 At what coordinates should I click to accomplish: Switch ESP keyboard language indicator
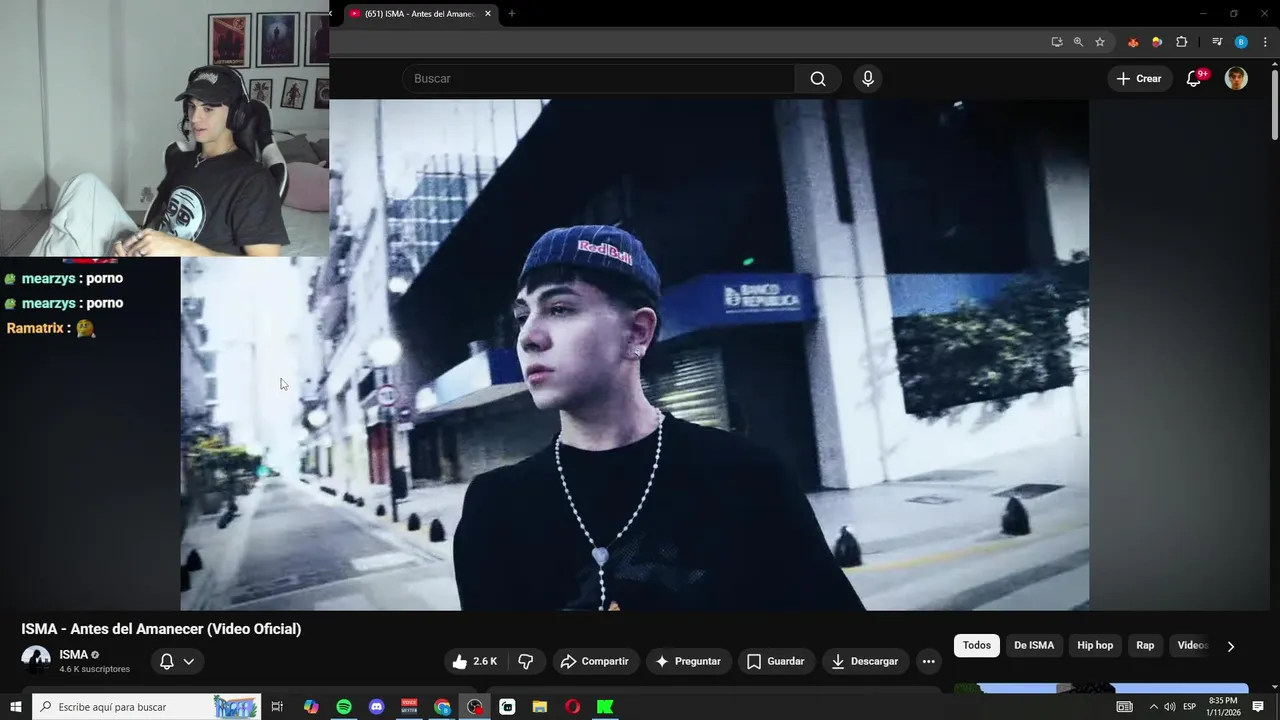[x=1190, y=707]
